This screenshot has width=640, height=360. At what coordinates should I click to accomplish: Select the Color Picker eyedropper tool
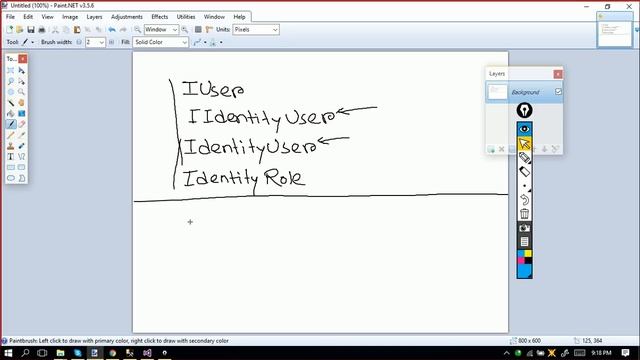point(21,135)
